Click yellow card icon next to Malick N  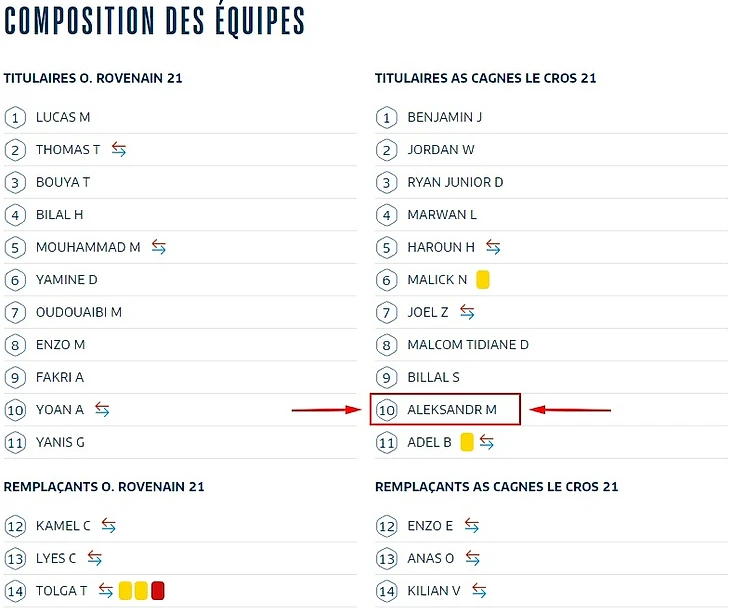483,280
